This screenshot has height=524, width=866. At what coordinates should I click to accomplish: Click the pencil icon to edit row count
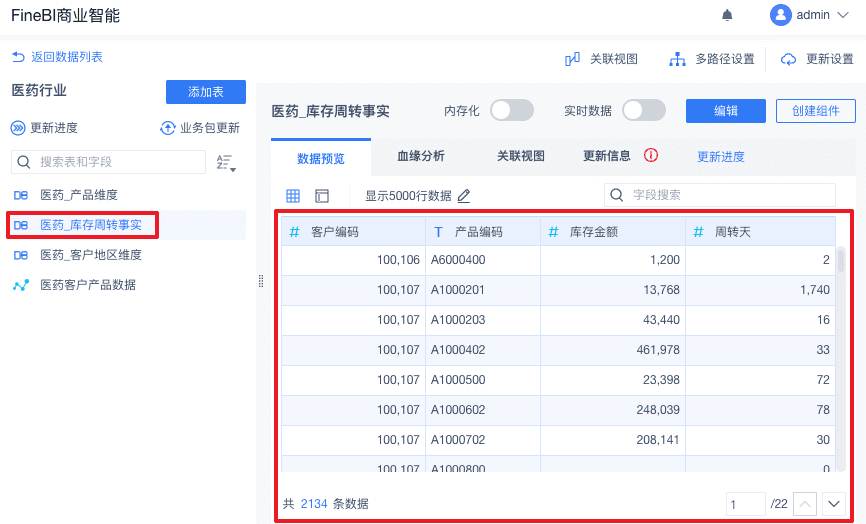tap(464, 195)
